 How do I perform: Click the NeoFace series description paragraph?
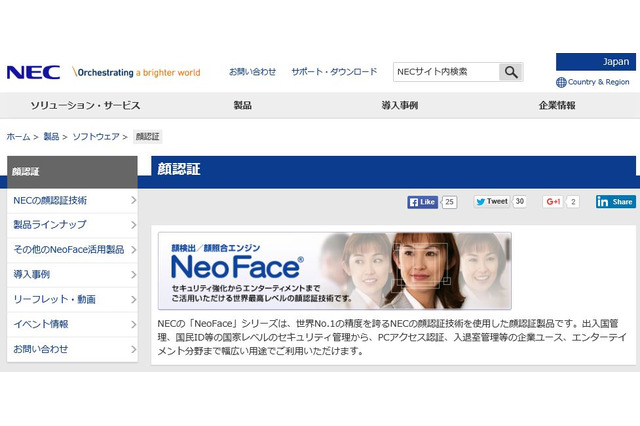tap(392, 337)
